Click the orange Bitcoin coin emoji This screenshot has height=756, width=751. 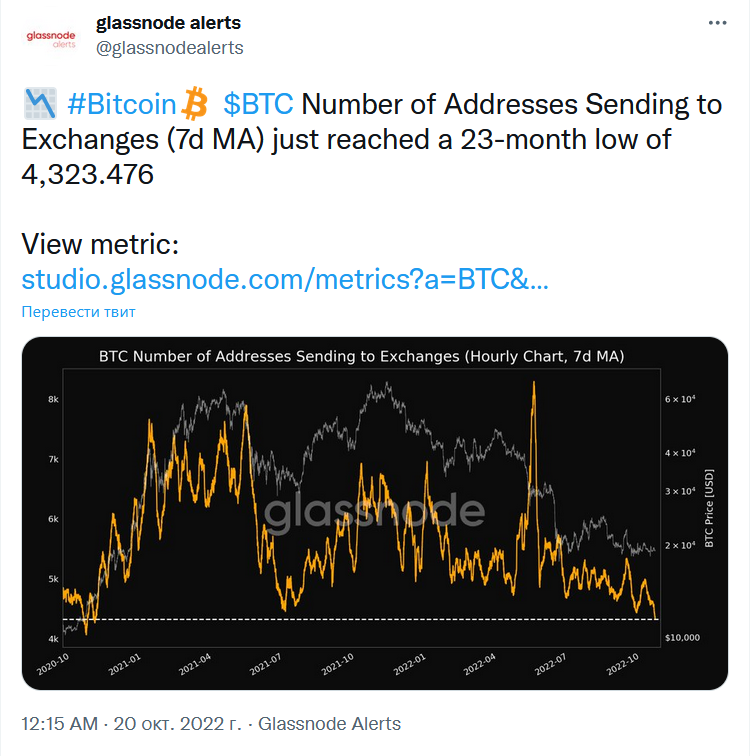coord(194,103)
